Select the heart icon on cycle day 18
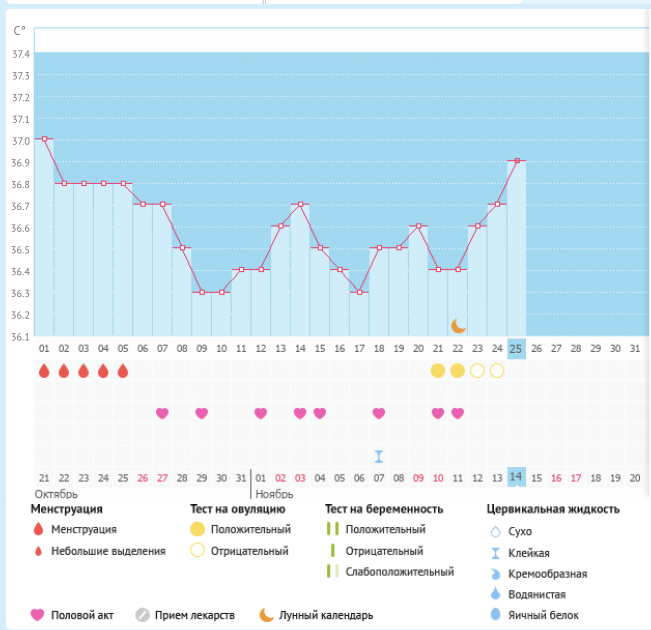651x630 pixels. [378, 413]
